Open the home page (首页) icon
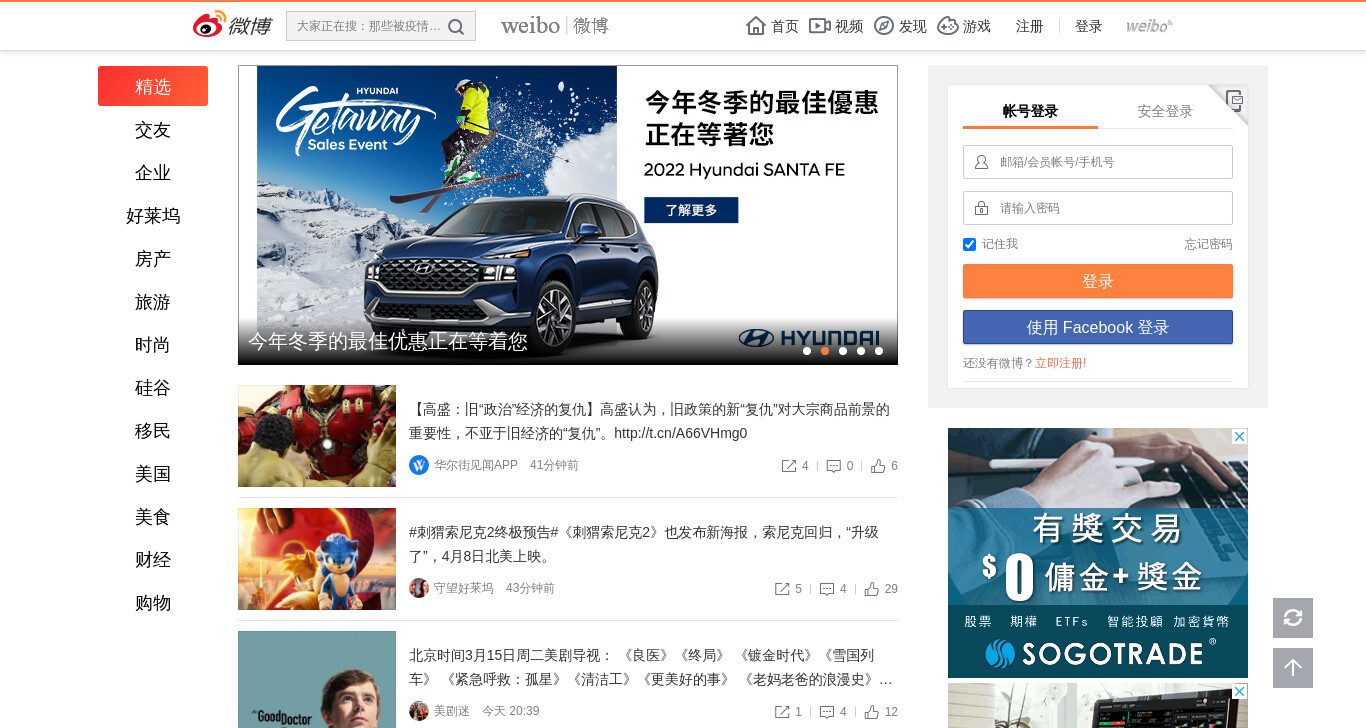This screenshot has width=1366, height=728. point(756,26)
